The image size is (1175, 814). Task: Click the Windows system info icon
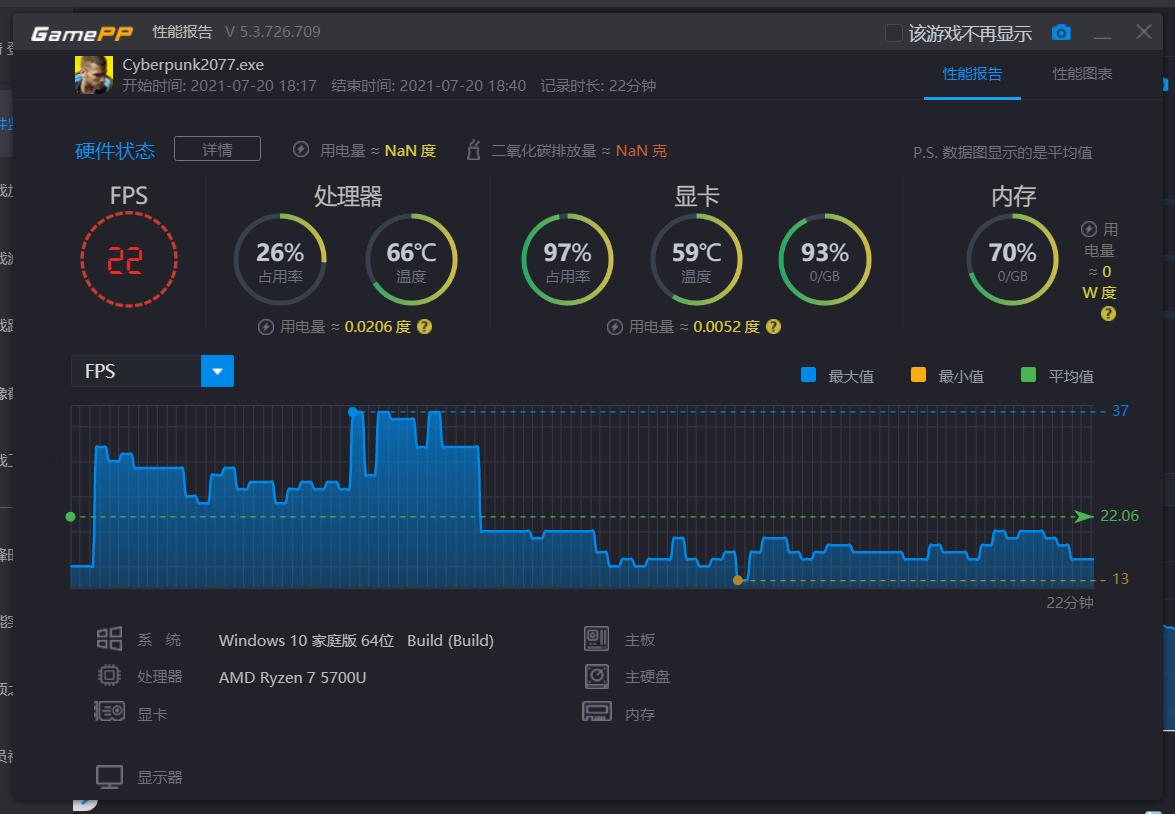click(x=109, y=640)
